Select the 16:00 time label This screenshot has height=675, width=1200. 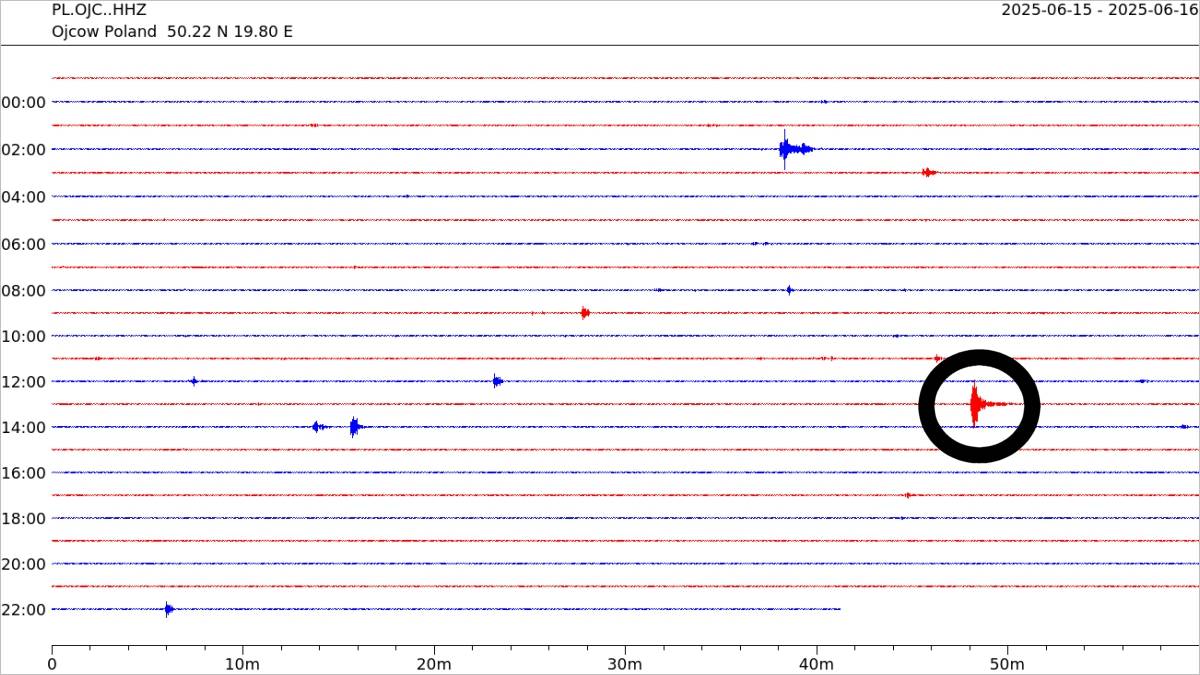click(24, 472)
